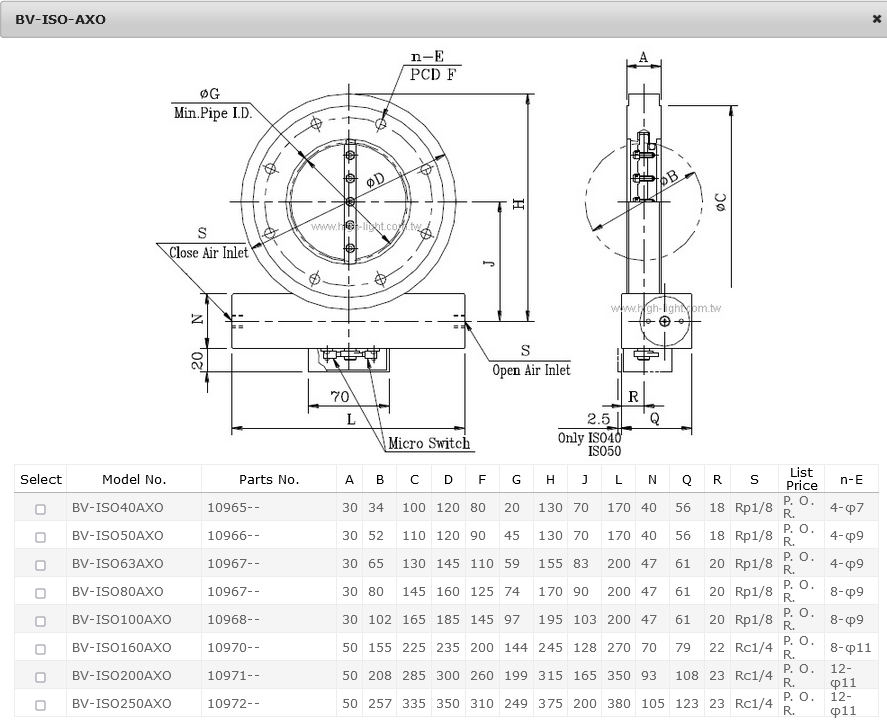Viewport: 887px width, 723px height.
Task: Select the BV-ISO250AXO checkbox
Action: coord(41,705)
